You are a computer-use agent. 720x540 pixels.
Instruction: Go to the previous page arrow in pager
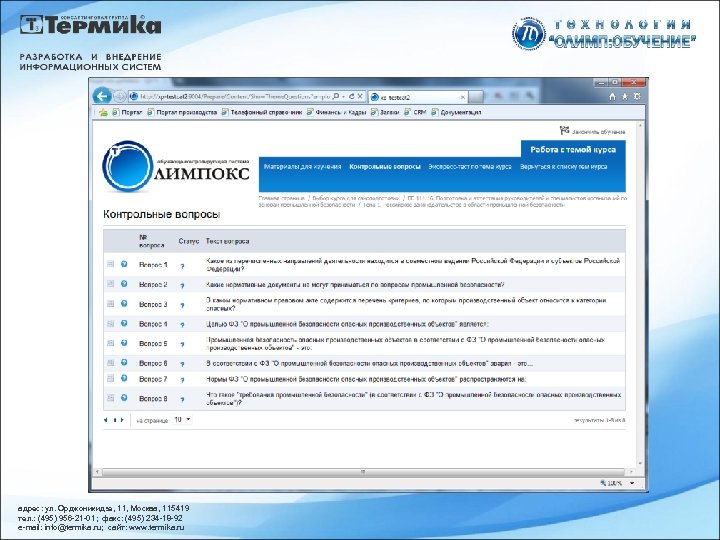tap(106, 420)
